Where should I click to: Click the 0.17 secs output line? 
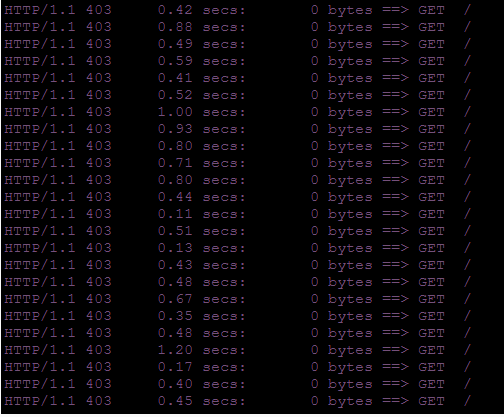pos(237,367)
